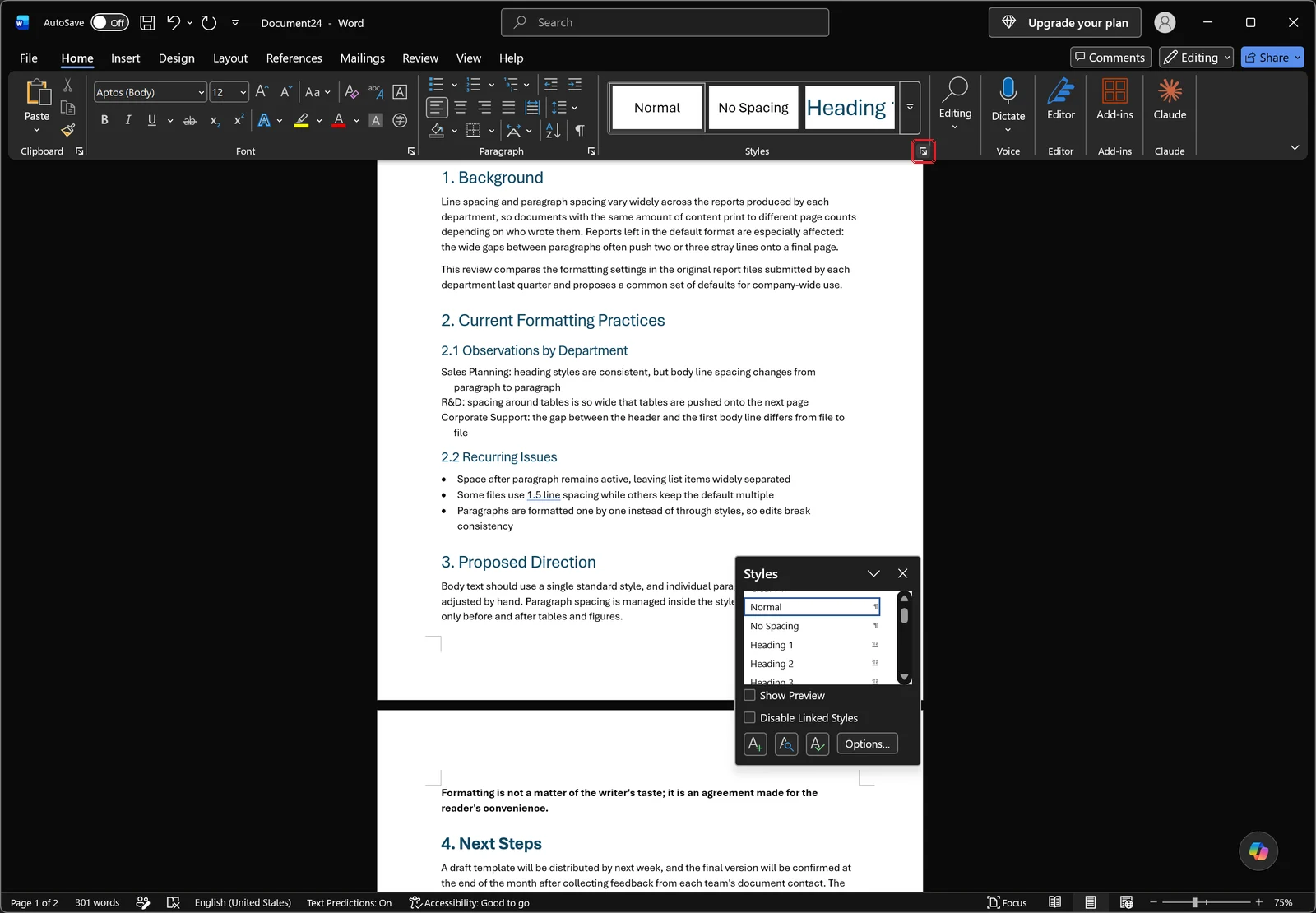
Task: Click the zoom slider handle
Action: (1194, 902)
